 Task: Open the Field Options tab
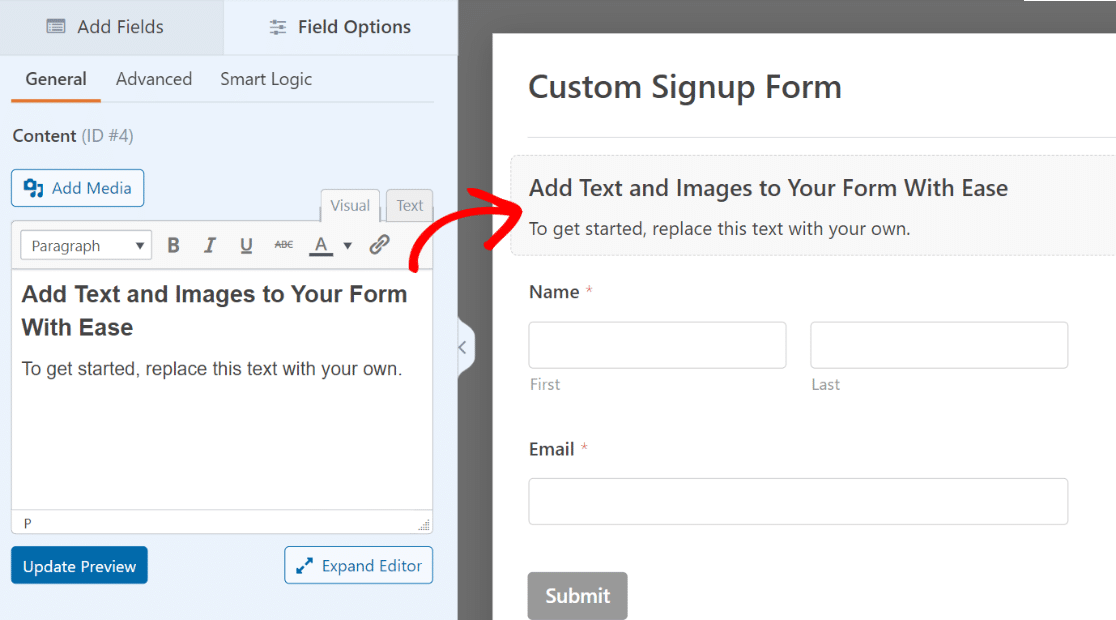(x=340, y=27)
